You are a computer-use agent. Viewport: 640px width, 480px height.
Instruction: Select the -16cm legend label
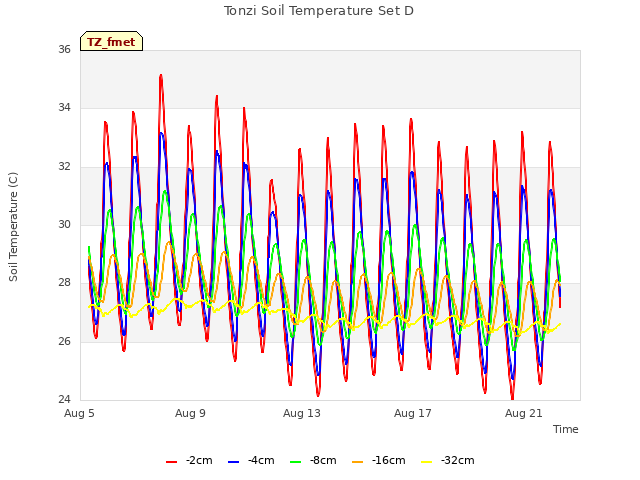coord(389,460)
